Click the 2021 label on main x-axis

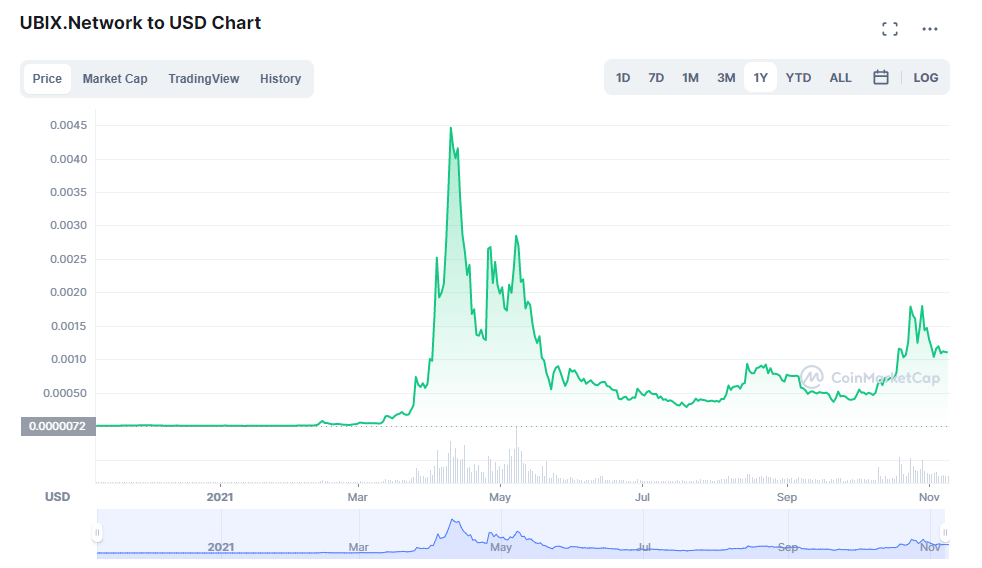(220, 497)
